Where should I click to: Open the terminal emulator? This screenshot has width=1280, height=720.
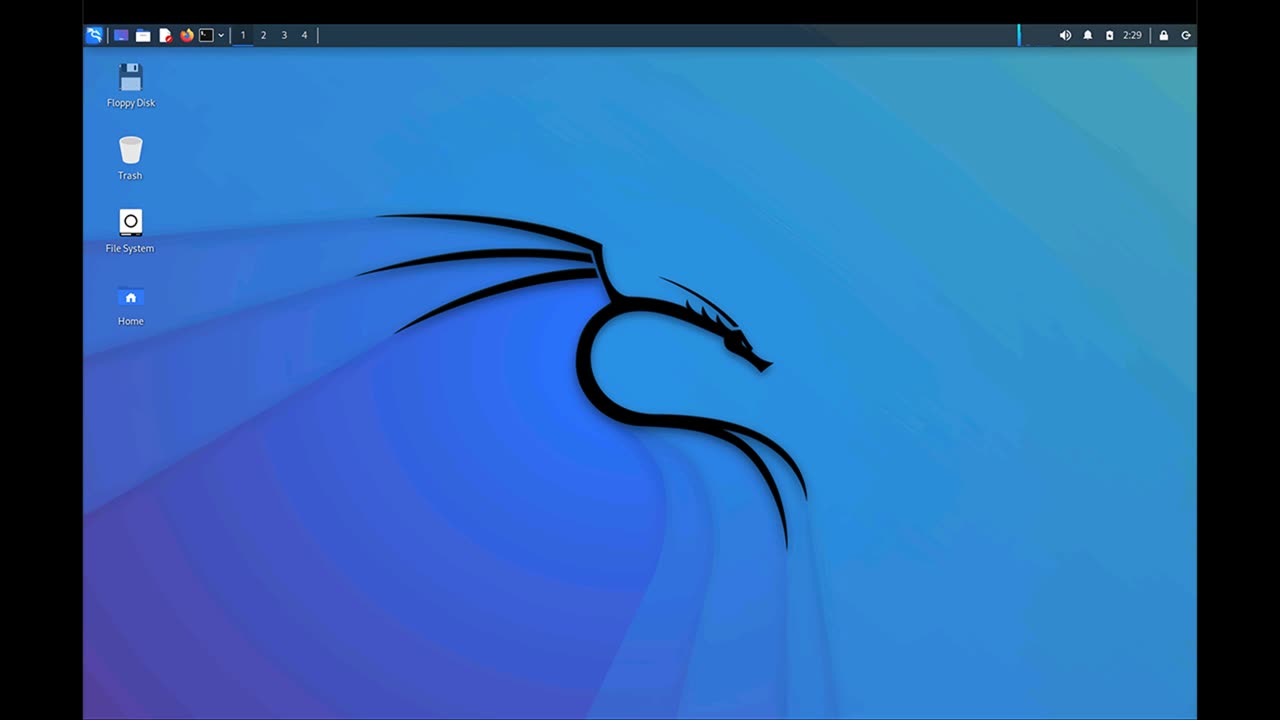(x=206, y=35)
